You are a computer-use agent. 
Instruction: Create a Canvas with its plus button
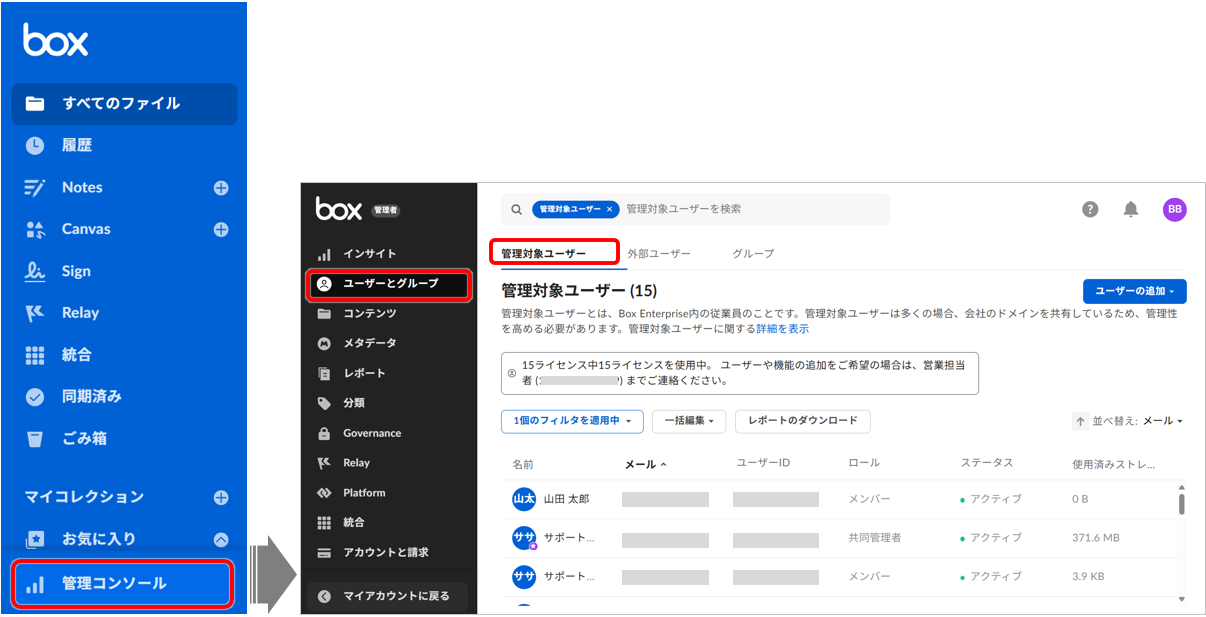[x=221, y=229]
